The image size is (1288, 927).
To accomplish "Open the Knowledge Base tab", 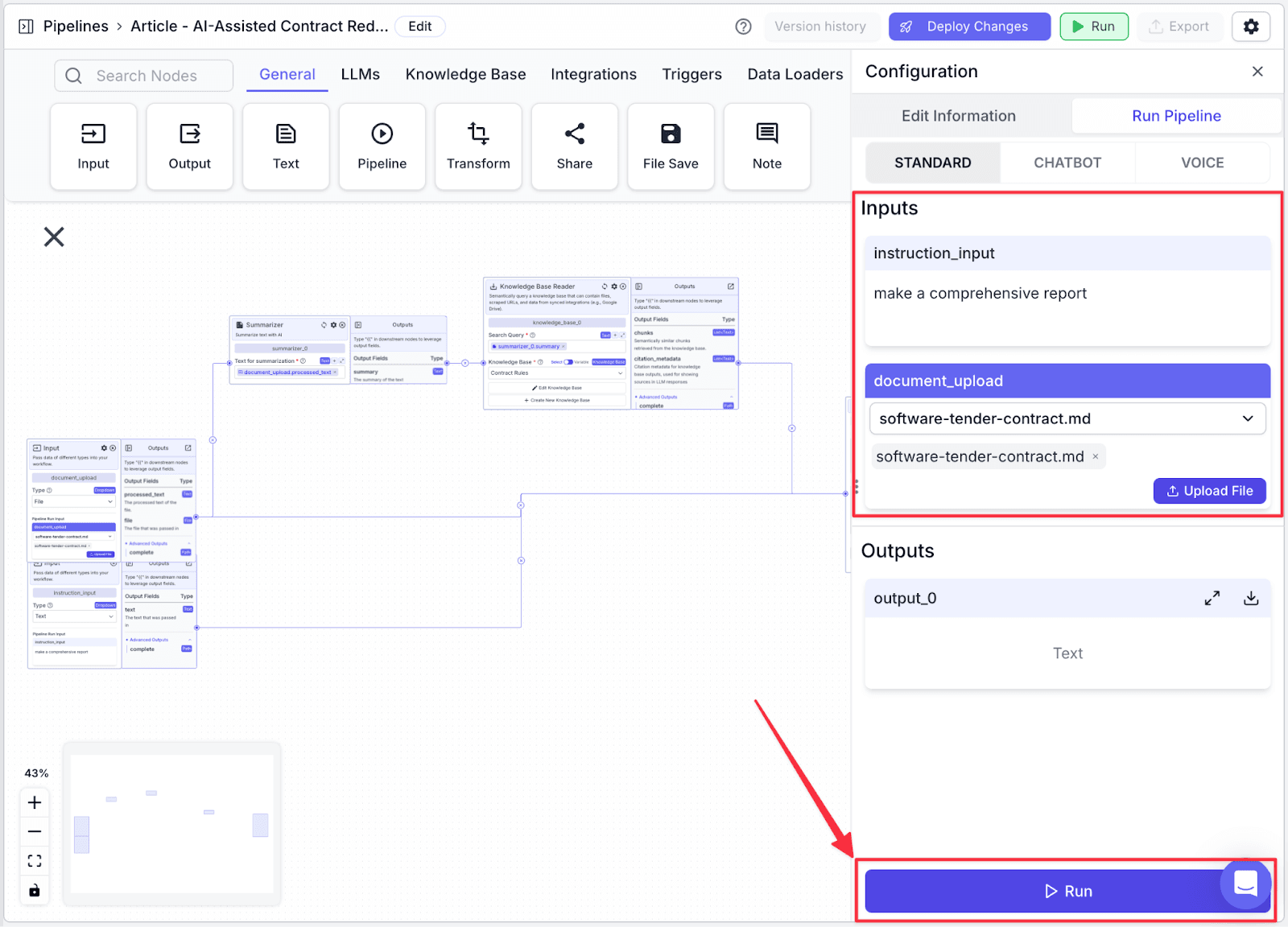I will tap(465, 74).
